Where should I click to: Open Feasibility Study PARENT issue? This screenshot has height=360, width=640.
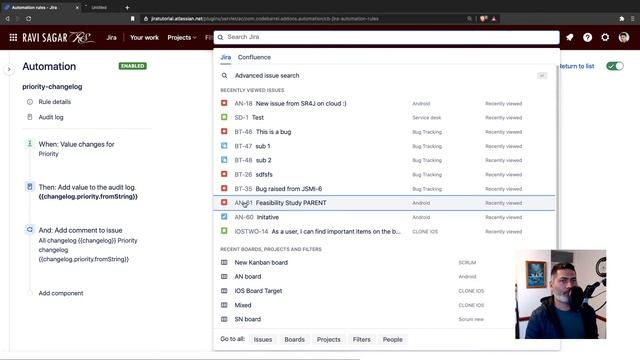point(384,203)
